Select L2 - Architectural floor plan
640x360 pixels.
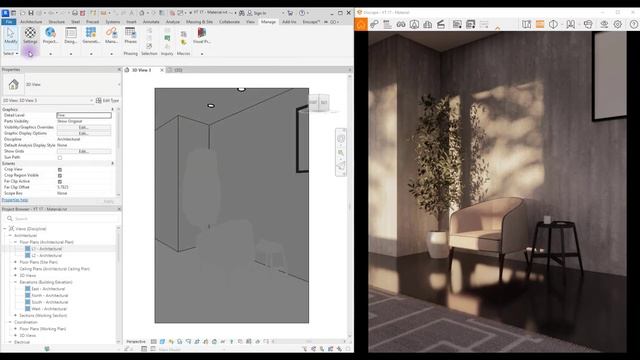(x=47, y=256)
